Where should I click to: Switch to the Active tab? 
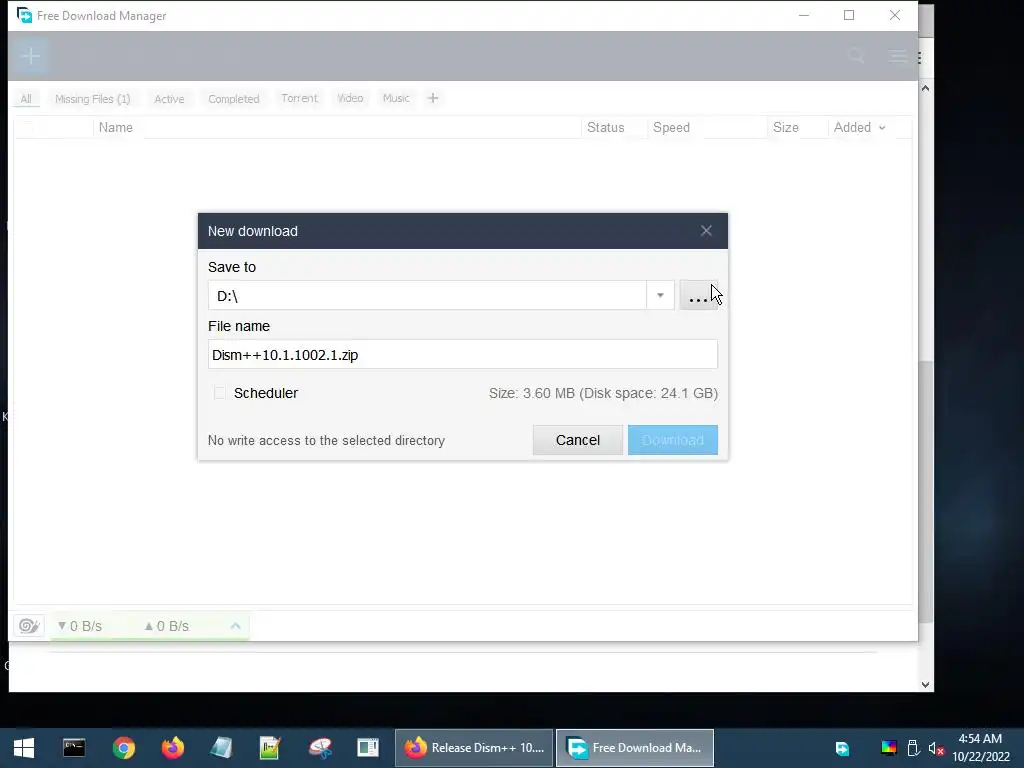[169, 99]
